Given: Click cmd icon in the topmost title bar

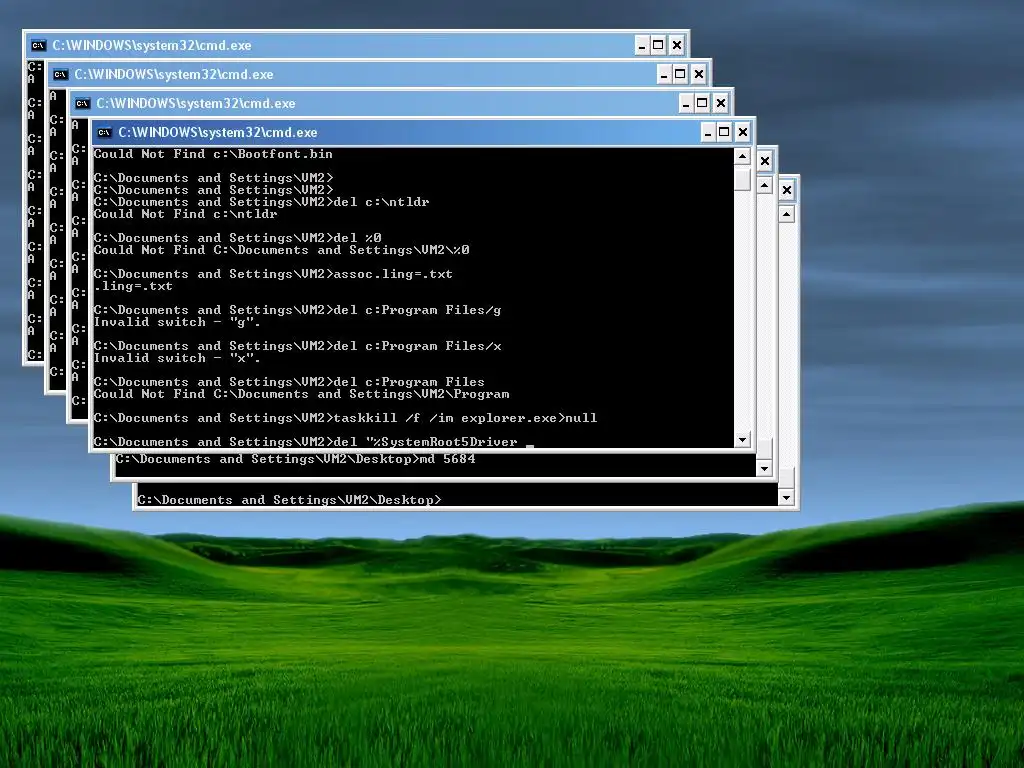Looking at the screenshot, I should (39, 45).
